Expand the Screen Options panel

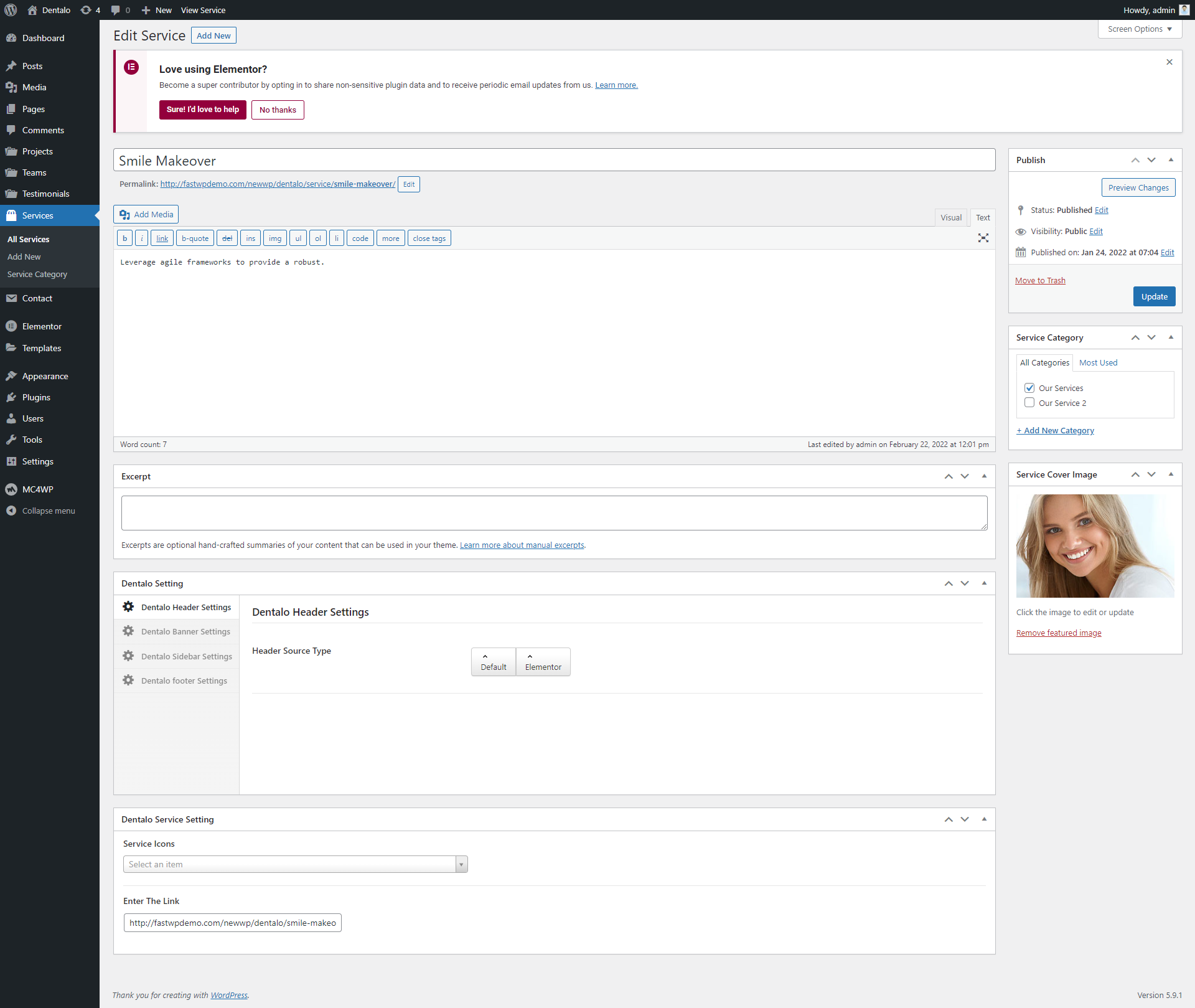(1139, 29)
